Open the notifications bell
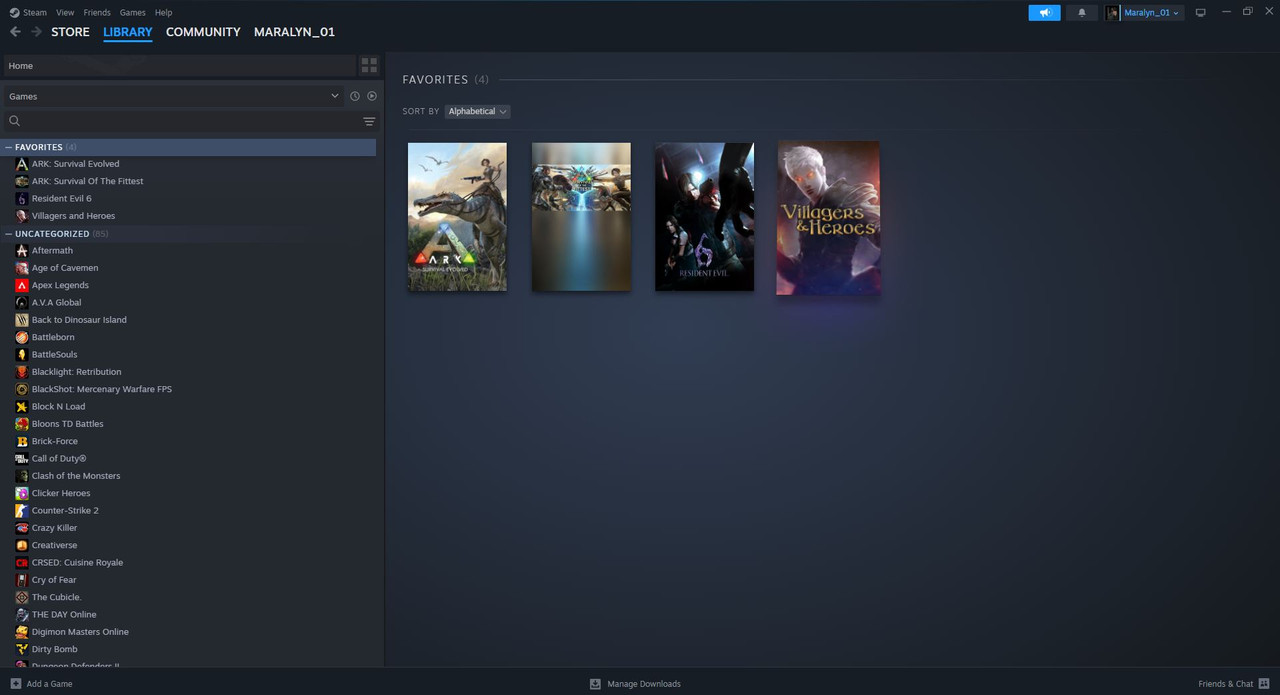 click(1081, 13)
